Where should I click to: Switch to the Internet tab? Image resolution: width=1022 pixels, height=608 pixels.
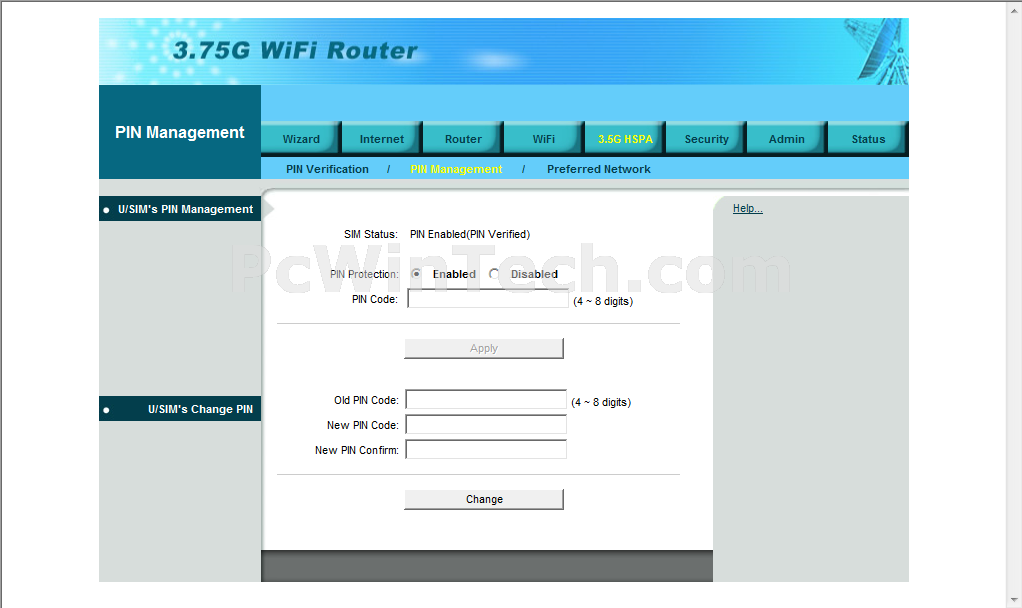tap(382, 139)
